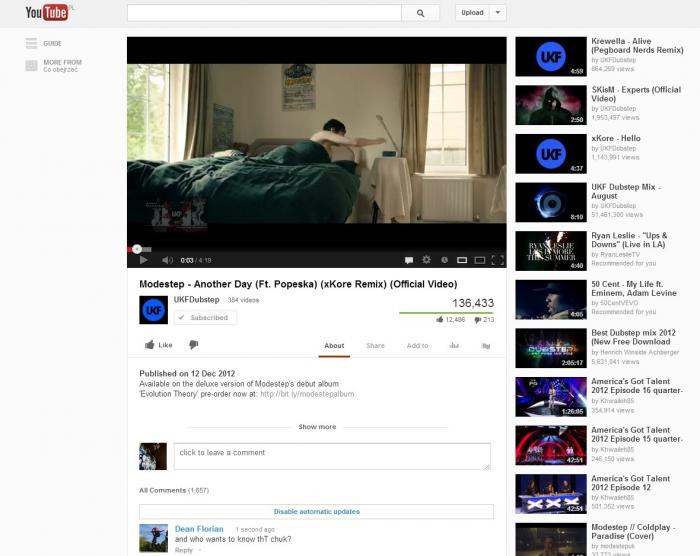Click Dean Florian's avatar image
Screen dimensions: 700x556
154,538
